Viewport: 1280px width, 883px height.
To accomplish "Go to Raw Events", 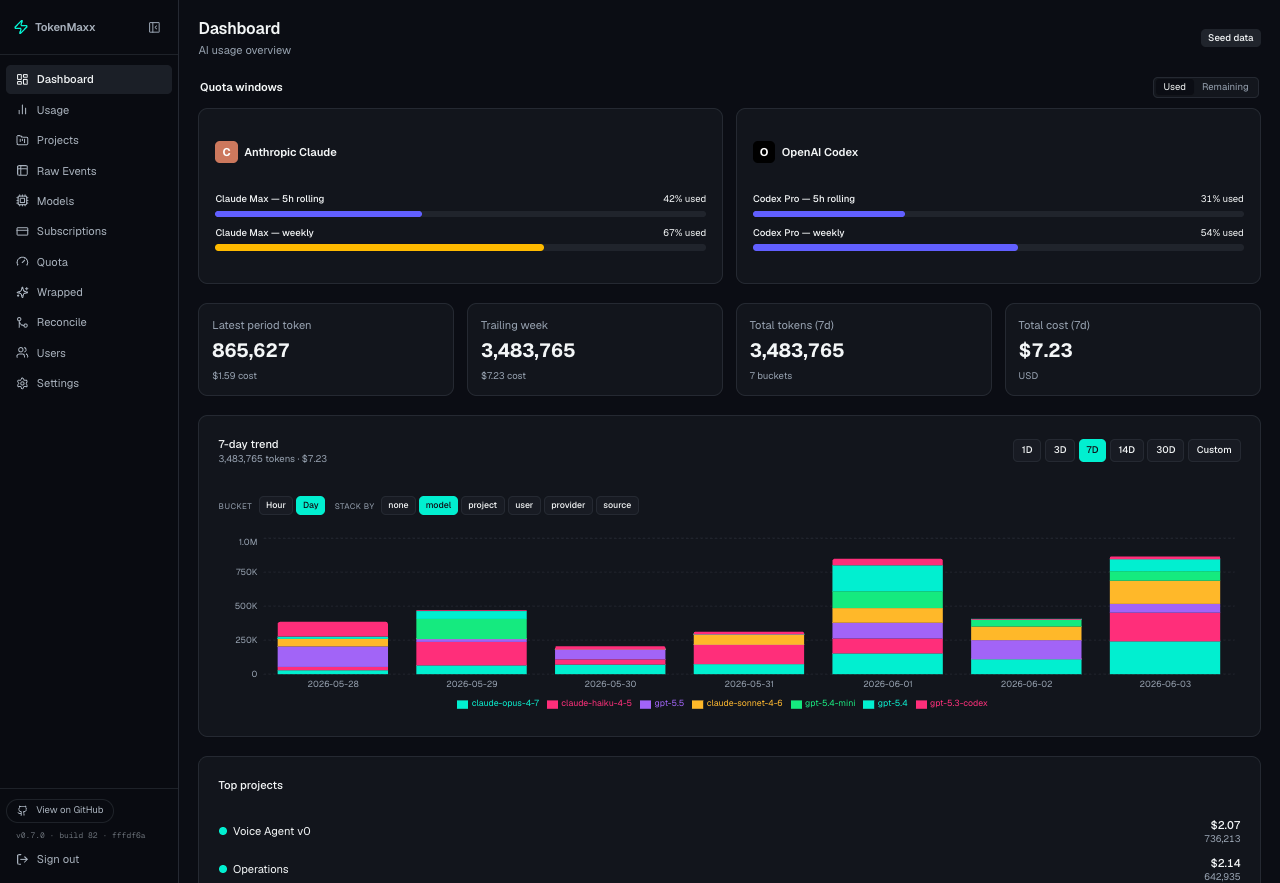I will (x=89, y=171).
